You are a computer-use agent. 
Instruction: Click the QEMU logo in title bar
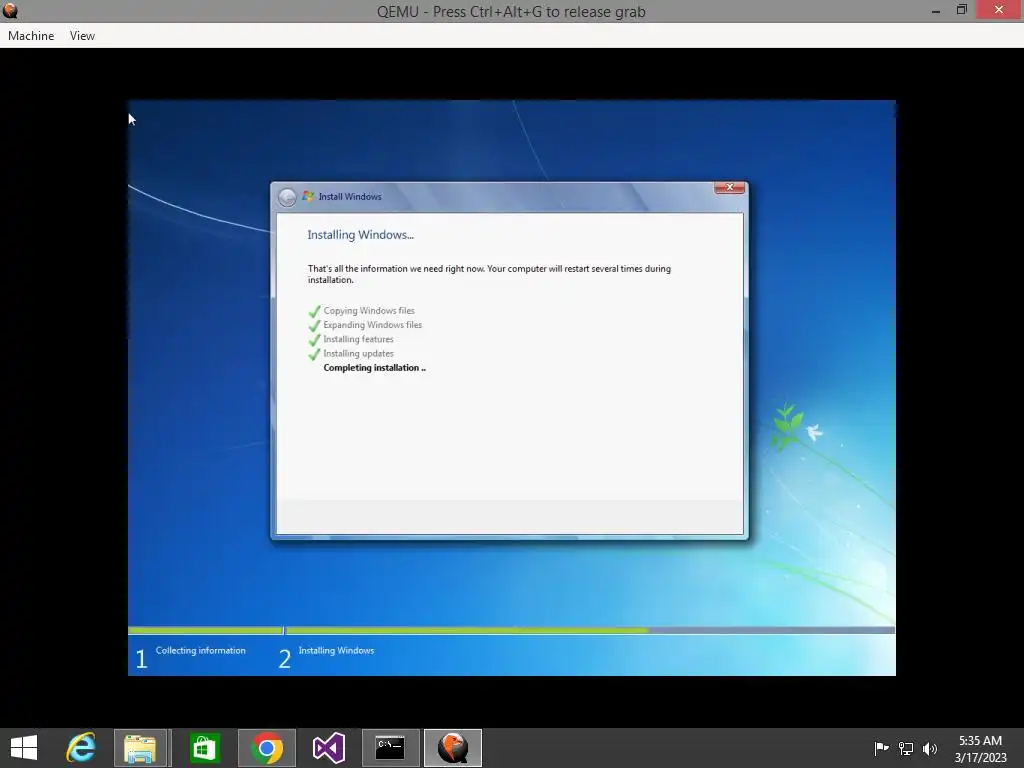click(10, 10)
